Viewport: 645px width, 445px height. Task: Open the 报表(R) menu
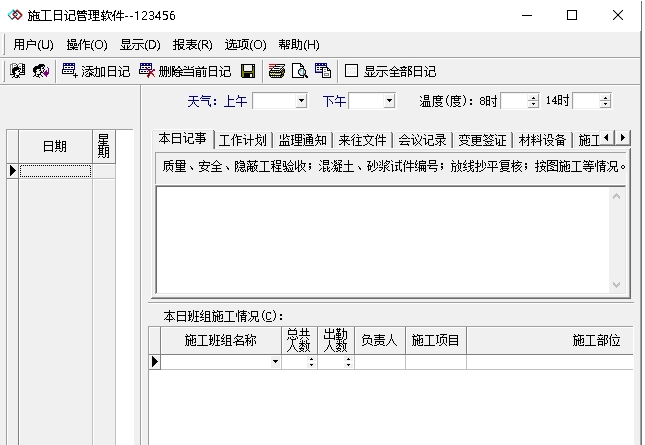click(193, 44)
